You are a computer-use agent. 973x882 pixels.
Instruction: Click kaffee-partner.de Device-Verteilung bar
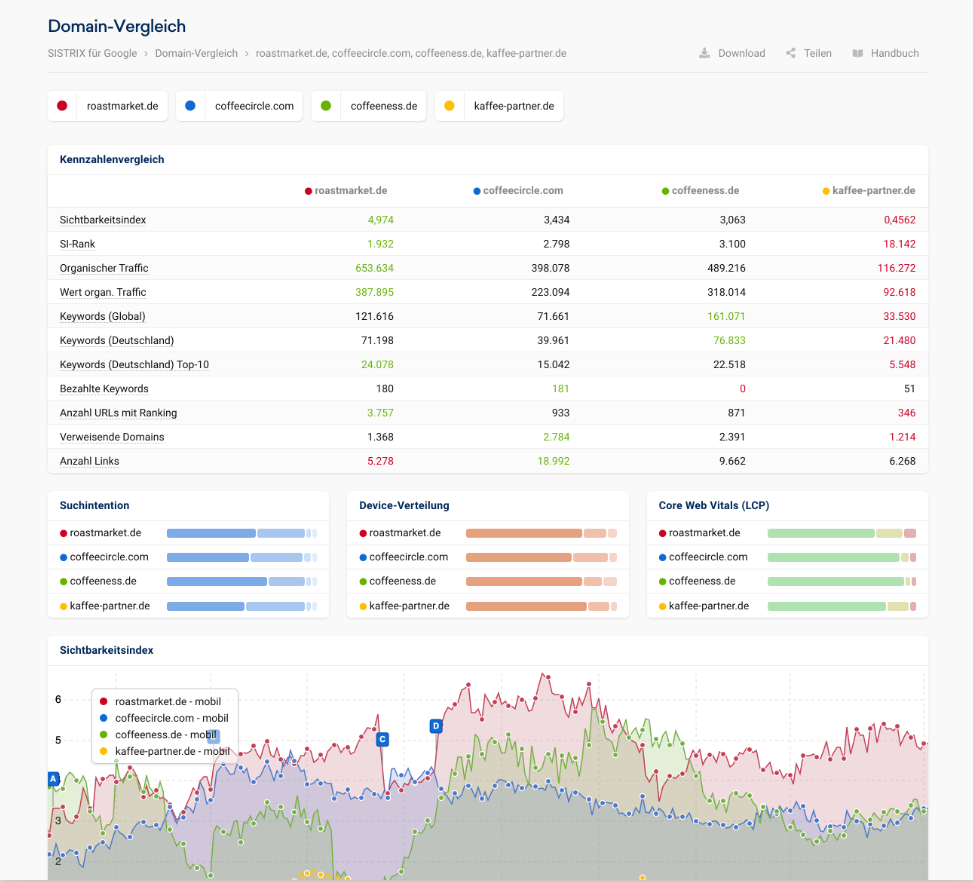(541, 606)
